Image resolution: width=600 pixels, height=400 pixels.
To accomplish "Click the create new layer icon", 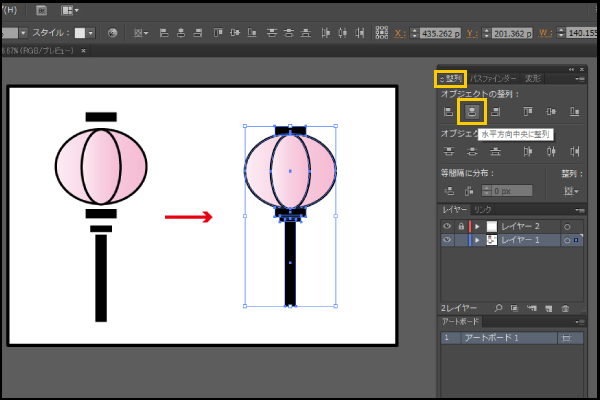I will pos(547,308).
